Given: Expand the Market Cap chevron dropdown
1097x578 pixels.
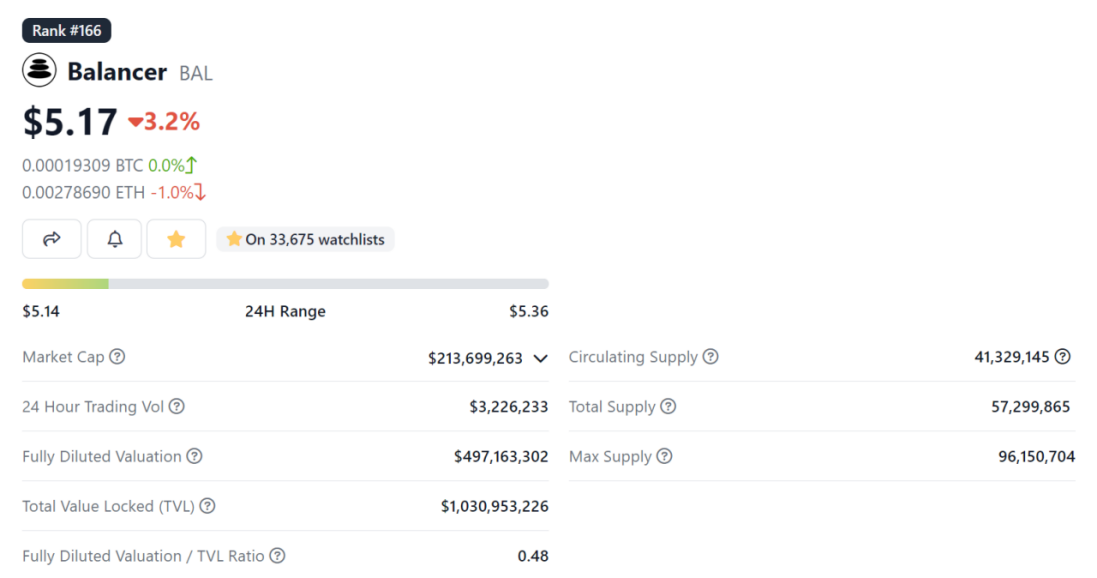Looking at the screenshot, I should [541, 358].
